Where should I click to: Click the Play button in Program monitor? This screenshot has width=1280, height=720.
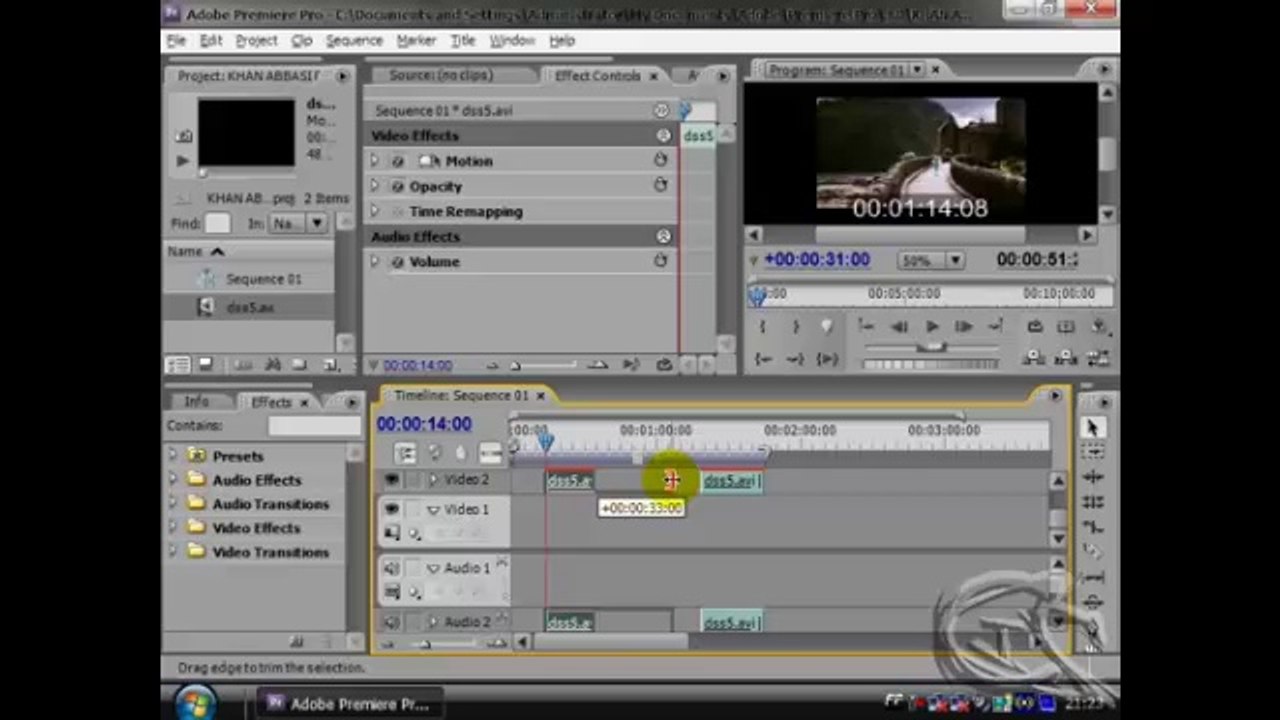[x=931, y=326]
